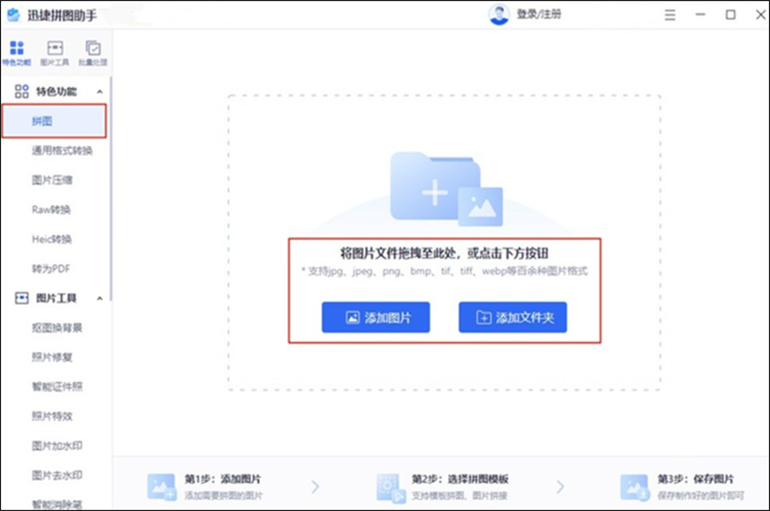This screenshot has width=770, height=511.
Task: Click the 第3步: 保存图片 text
Action: (696, 479)
